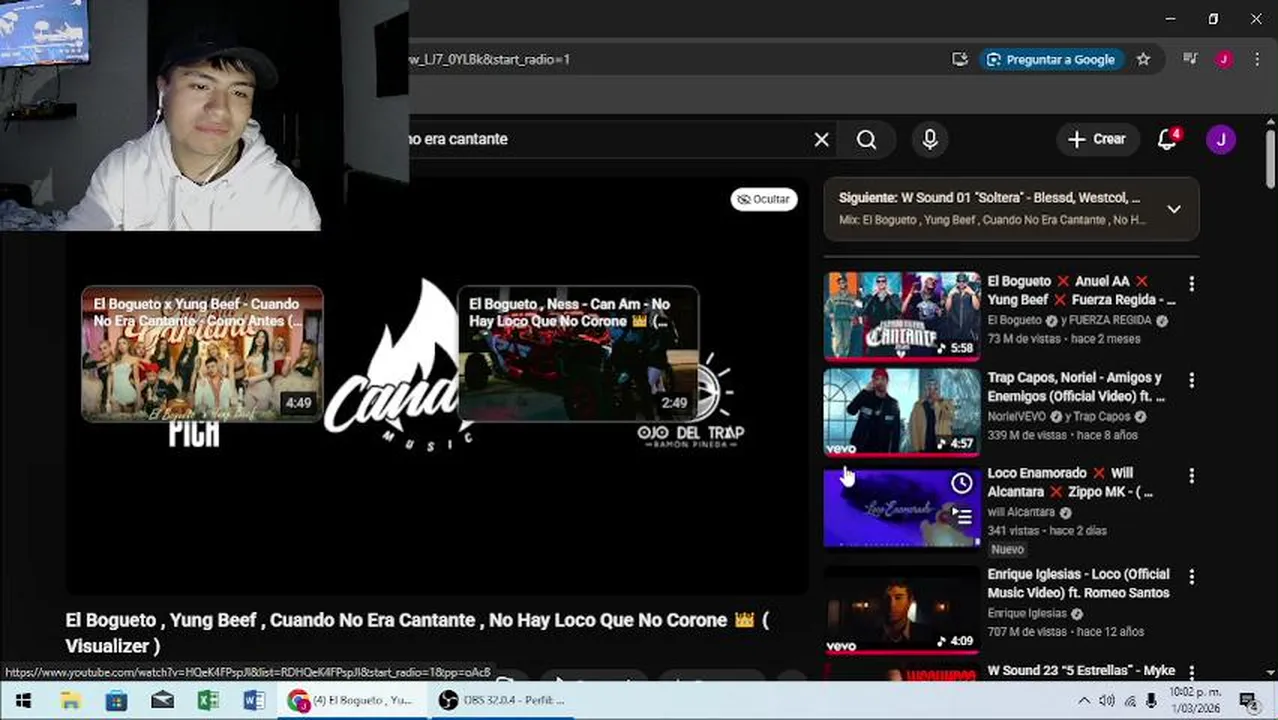This screenshot has height=720, width=1278.
Task: Switch to OBS 32.0.4 taskbar window
Action: [x=505, y=701]
